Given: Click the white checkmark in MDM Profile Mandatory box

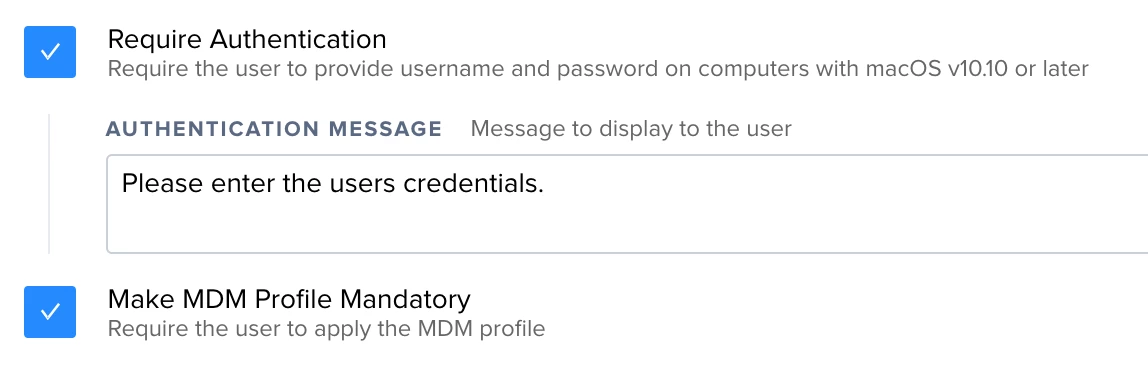Looking at the screenshot, I should (50, 312).
